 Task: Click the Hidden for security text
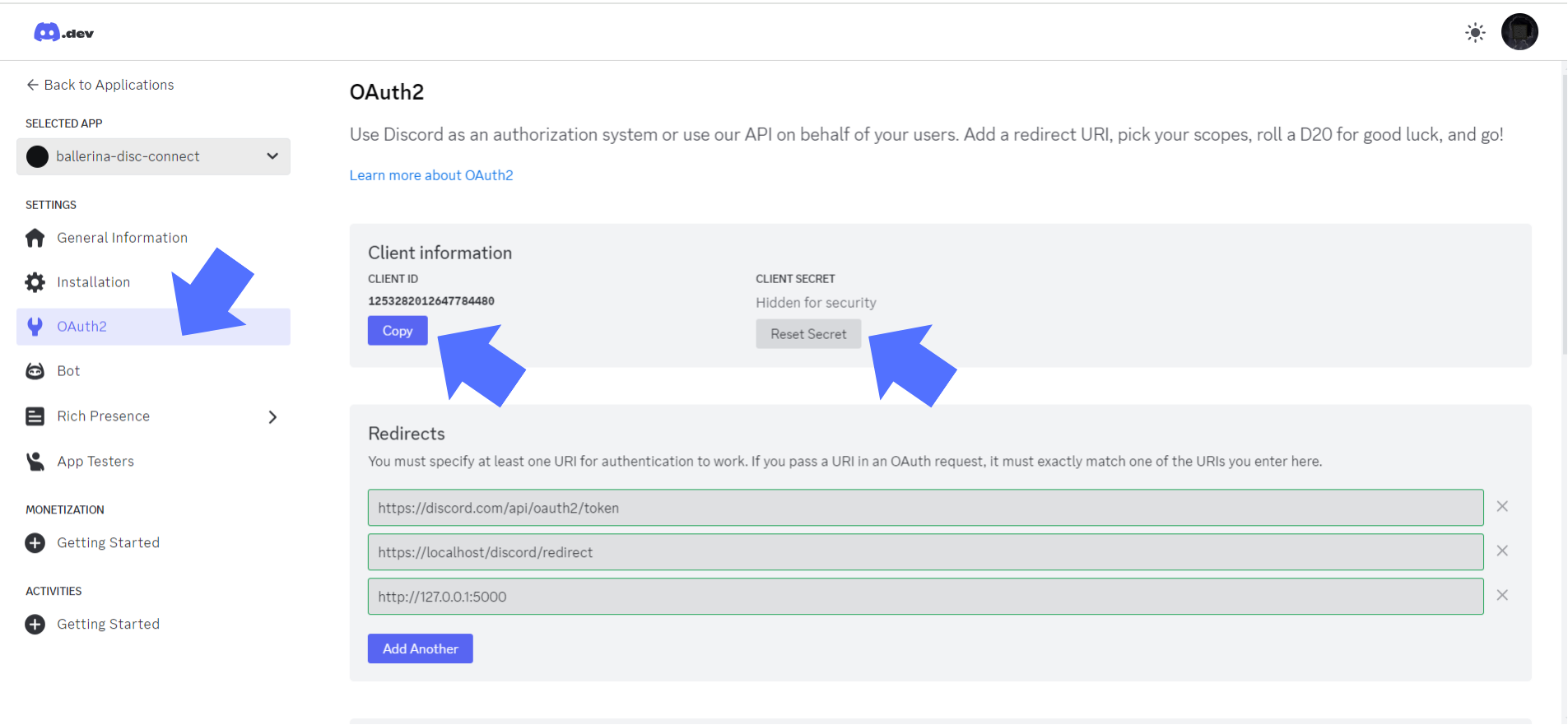tap(816, 303)
